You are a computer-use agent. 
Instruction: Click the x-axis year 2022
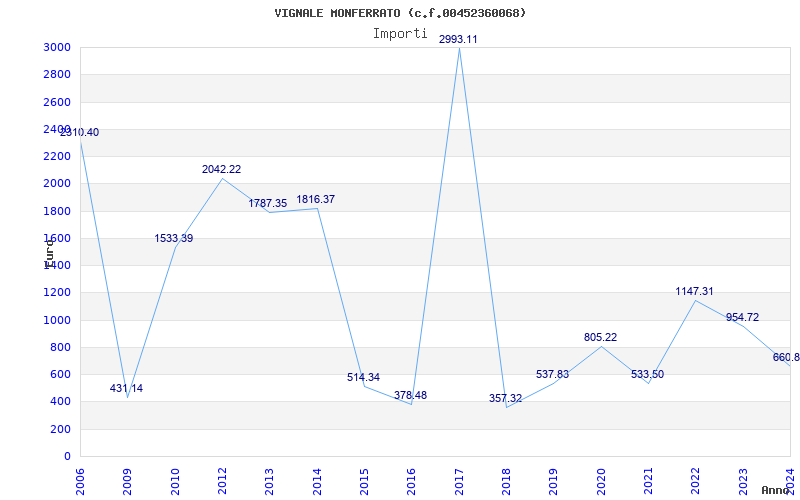(696, 480)
